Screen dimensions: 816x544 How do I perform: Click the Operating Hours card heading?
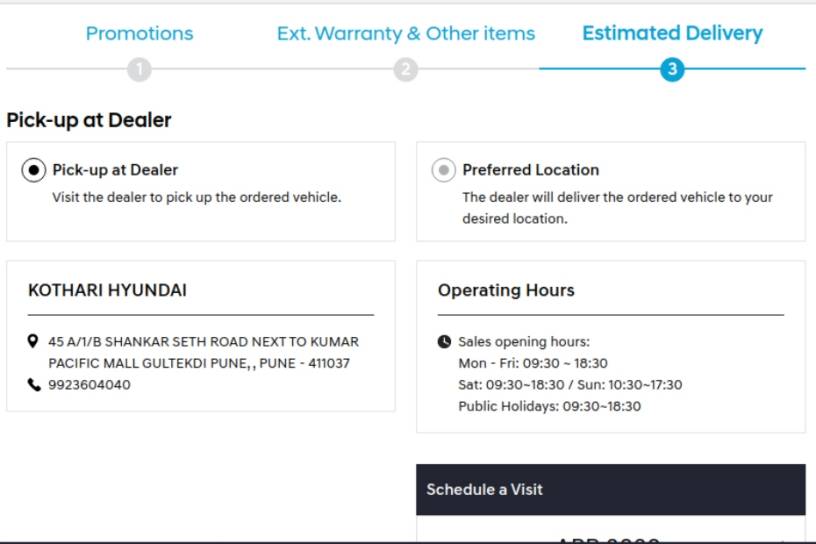click(506, 290)
